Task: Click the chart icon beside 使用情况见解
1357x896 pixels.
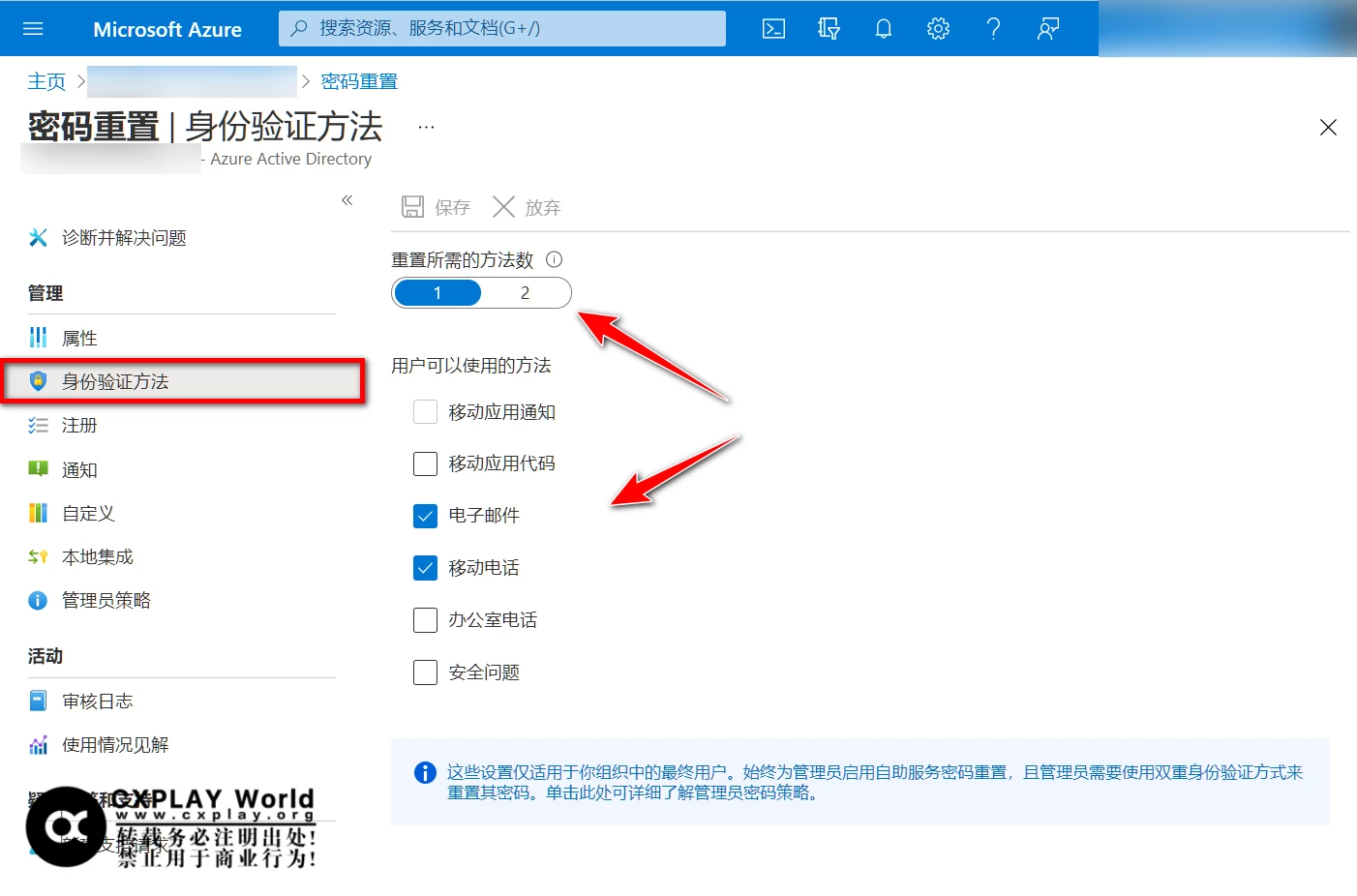Action: (38, 745)
